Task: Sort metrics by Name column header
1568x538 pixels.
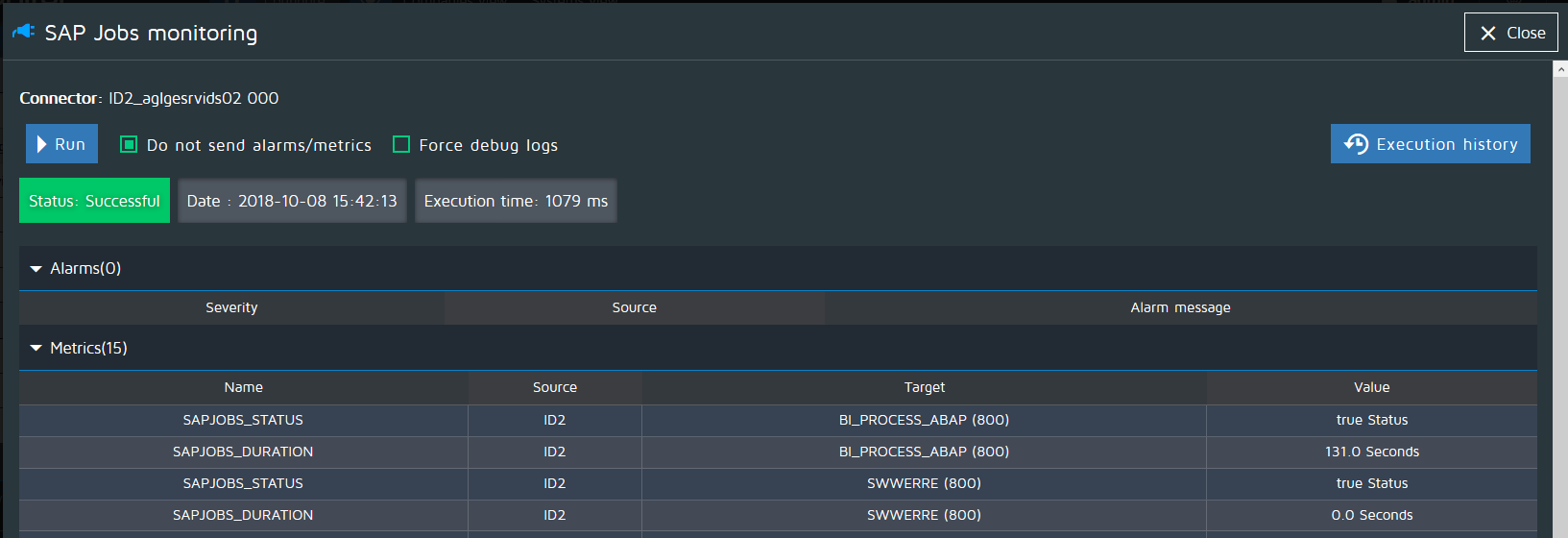Action: tap(243, 388)
